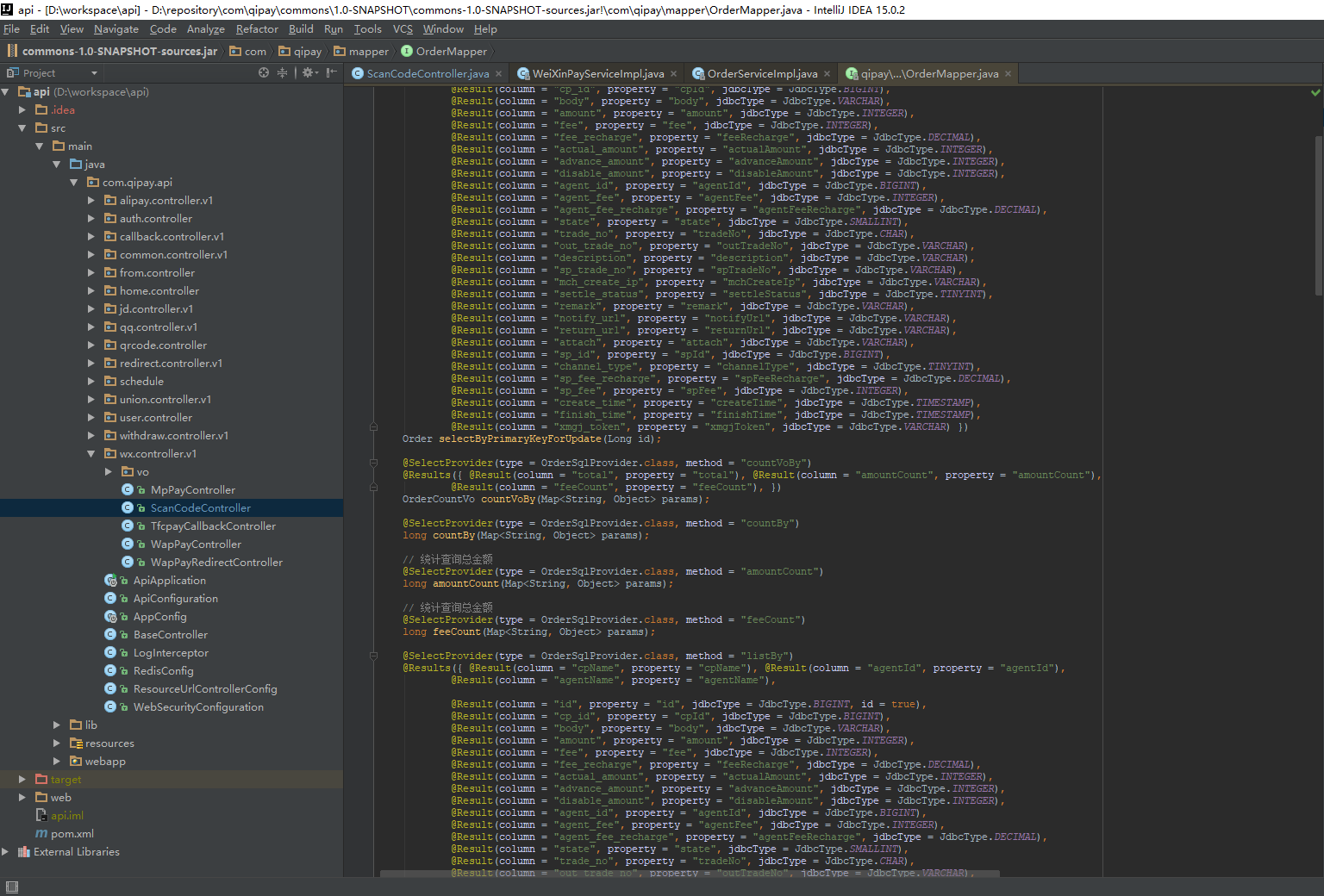
Task: Click the scroll-from-source target icon
Action: coord(264,73)
